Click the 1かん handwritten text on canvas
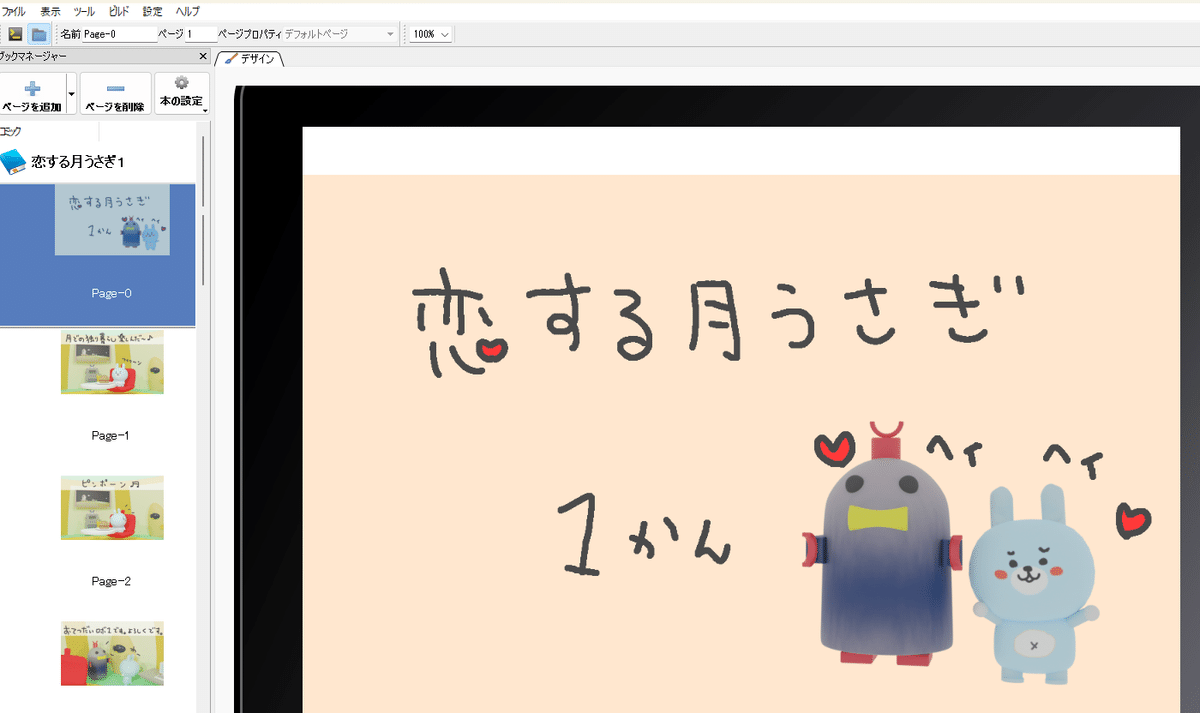This screenshot has height=713, width=1200. (643, 535)
